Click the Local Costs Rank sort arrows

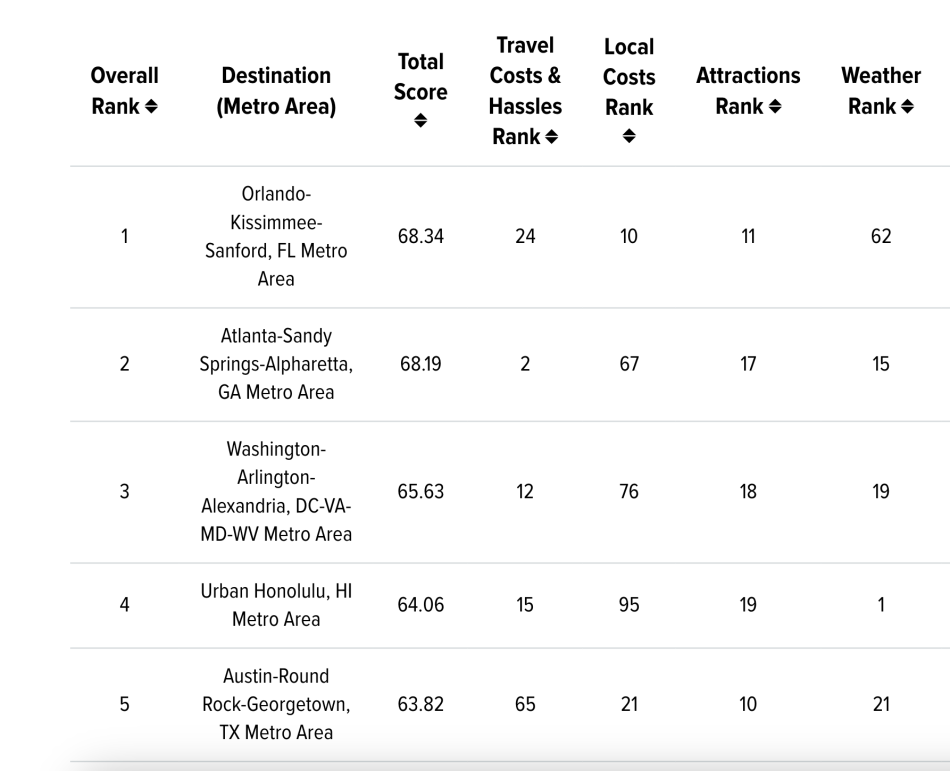coord(629,136)
